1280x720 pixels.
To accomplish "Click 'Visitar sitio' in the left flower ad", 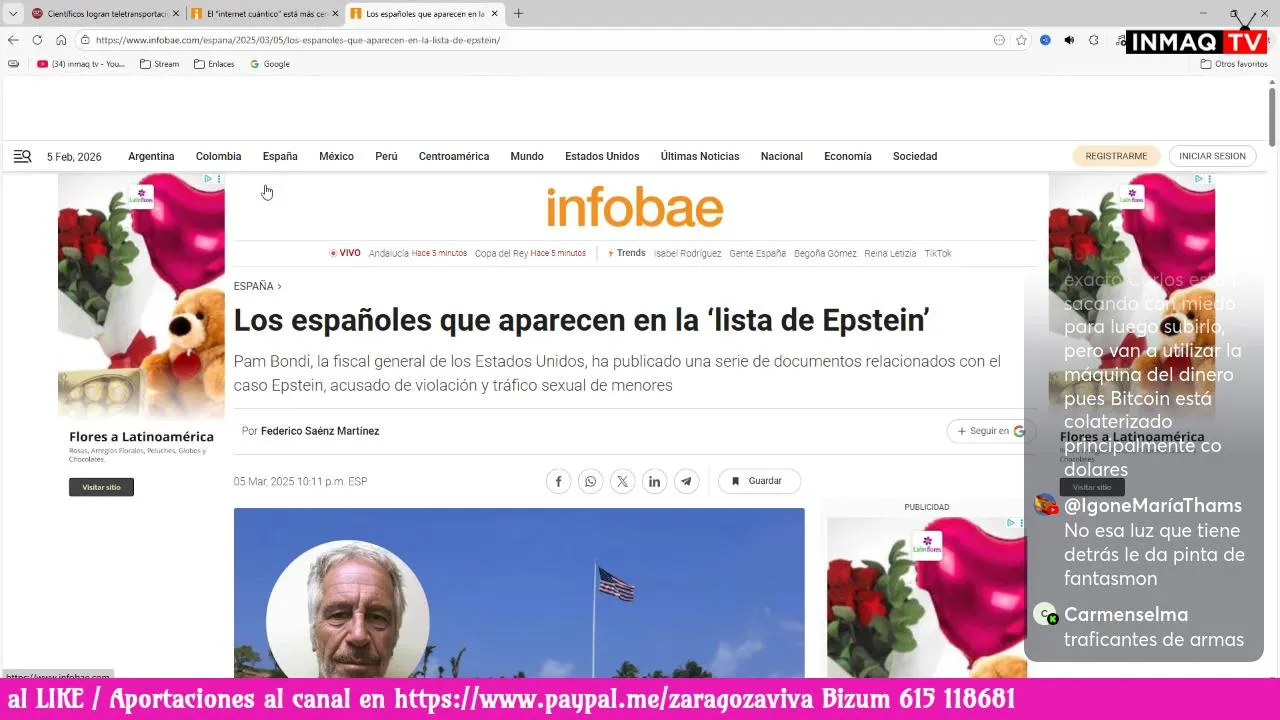I will (x=101, y=487).
